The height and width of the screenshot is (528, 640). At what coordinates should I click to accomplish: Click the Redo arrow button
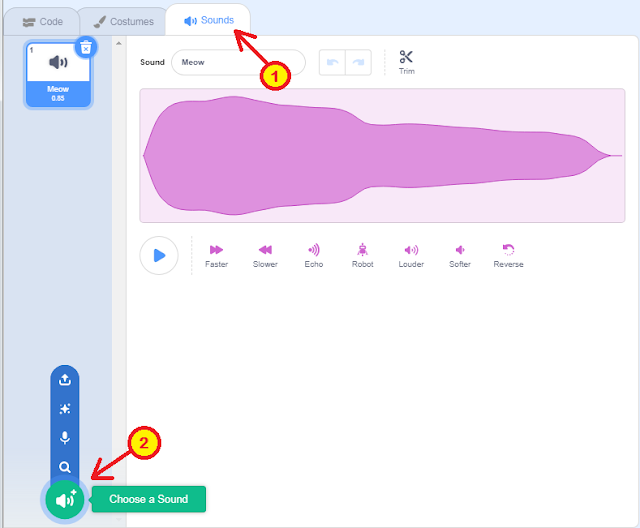click(x=358, y=62)
